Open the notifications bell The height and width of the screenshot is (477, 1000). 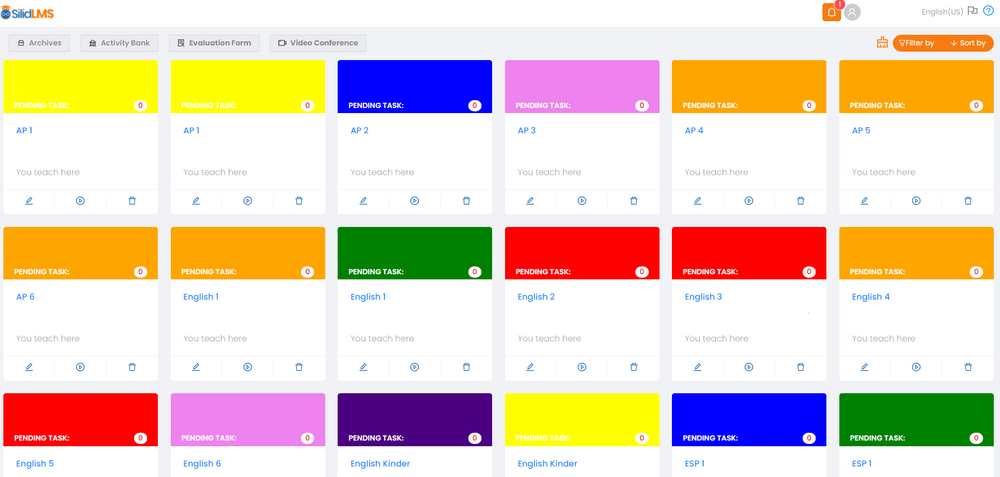pyautogui.click(x=831, y=12)
